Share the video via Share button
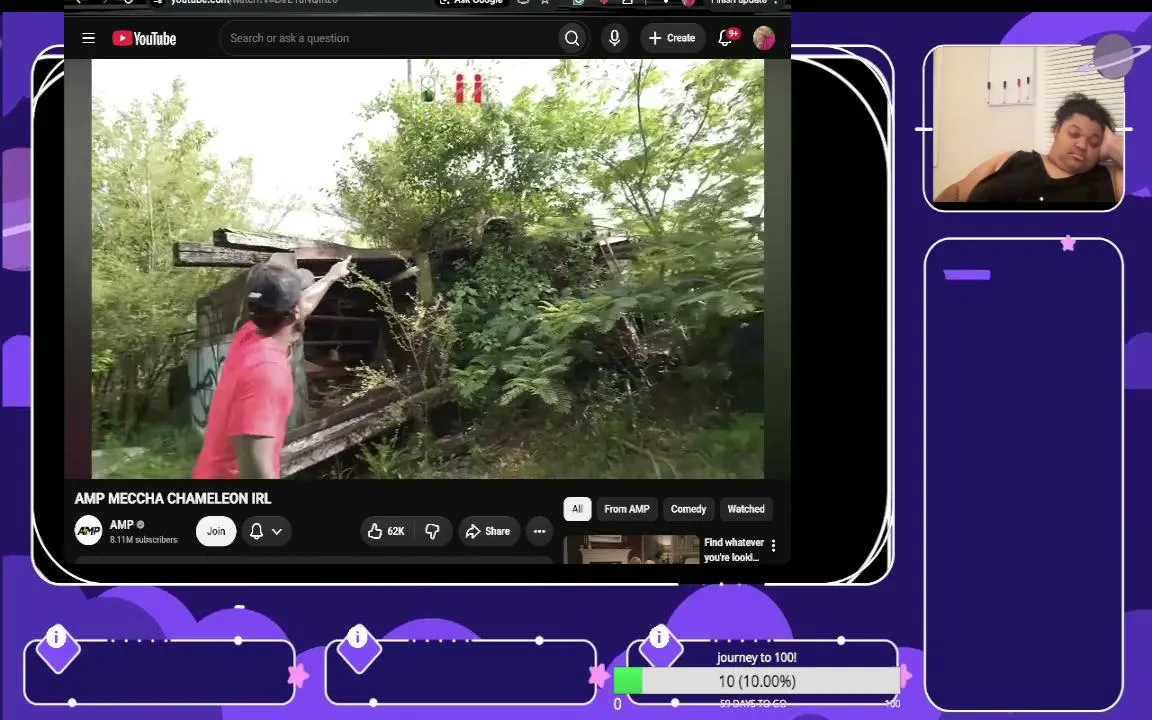1152x720 pixels. tap(489, 531)
